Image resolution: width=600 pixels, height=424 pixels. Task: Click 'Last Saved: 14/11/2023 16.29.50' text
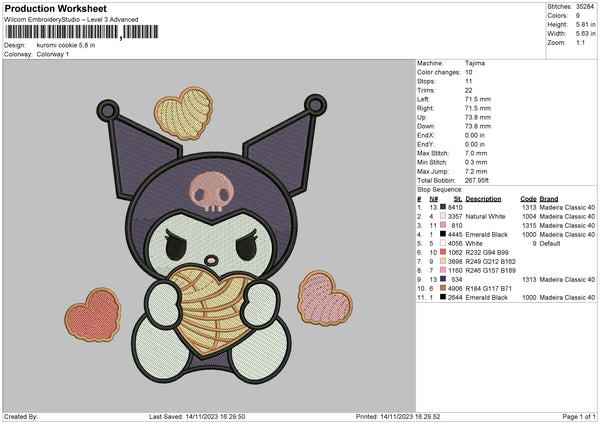coord(197,416)
